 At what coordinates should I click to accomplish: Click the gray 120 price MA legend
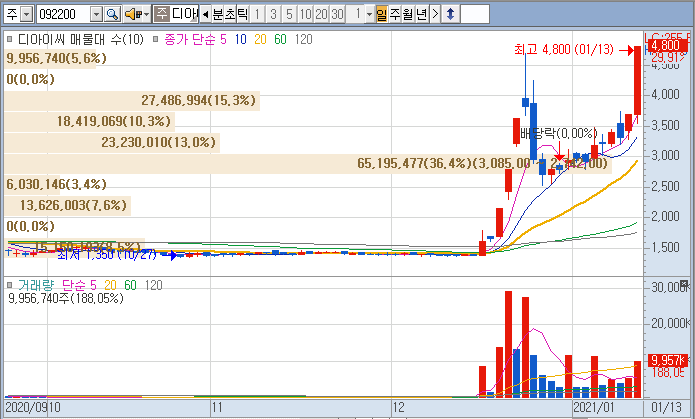[x=304, y=39]
